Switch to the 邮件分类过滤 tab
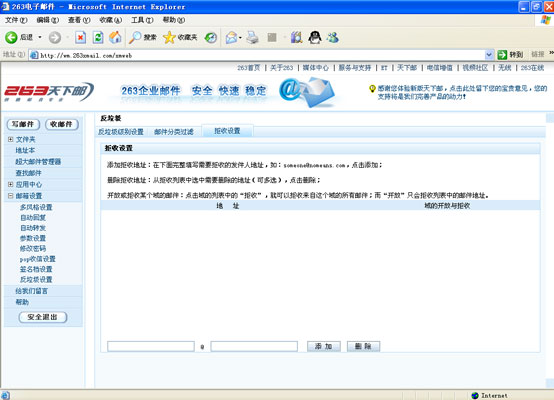The image size is (554, 400). [173, 132]
